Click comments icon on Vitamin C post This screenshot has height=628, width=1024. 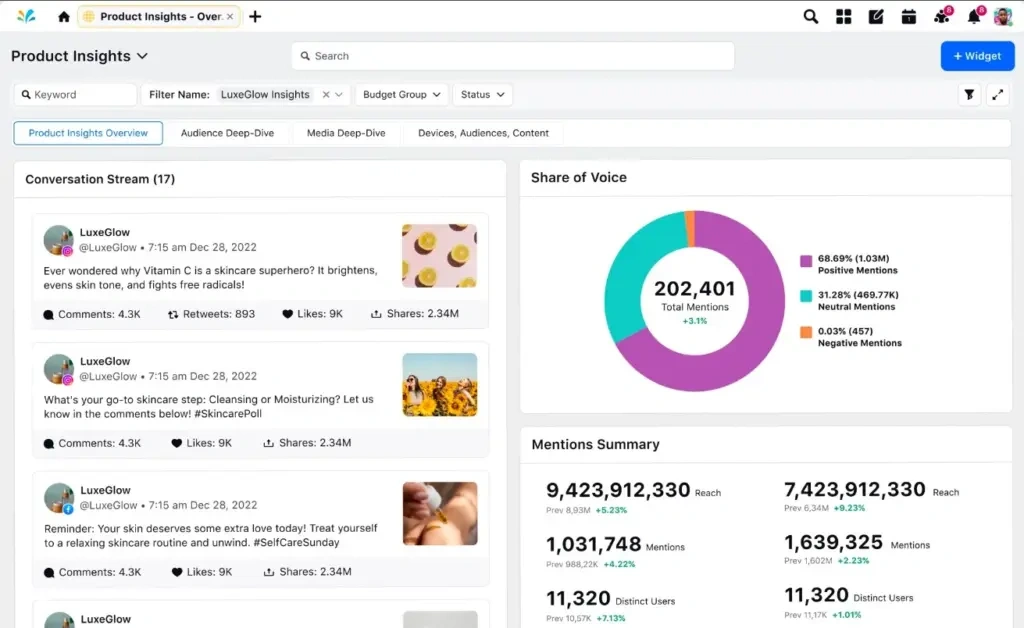tap(48, 315)
